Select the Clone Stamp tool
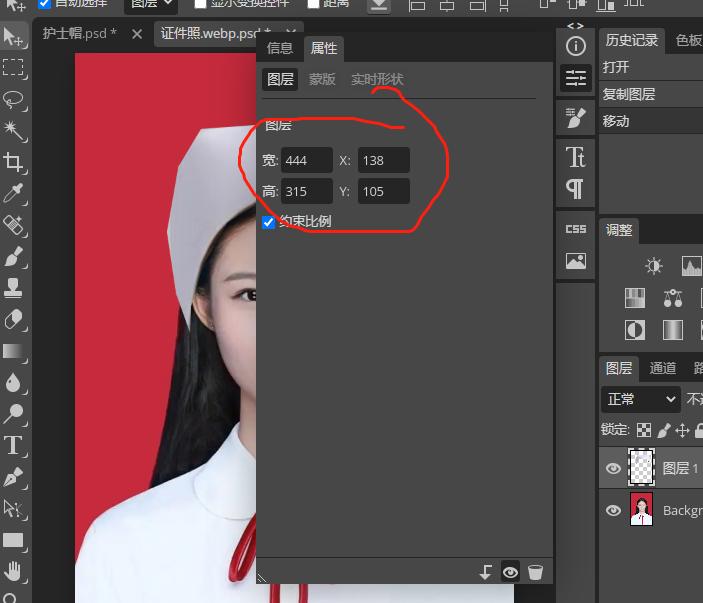The height and width of the screenshot is (603, 703). pyautogui.click(x=14, y=287)
